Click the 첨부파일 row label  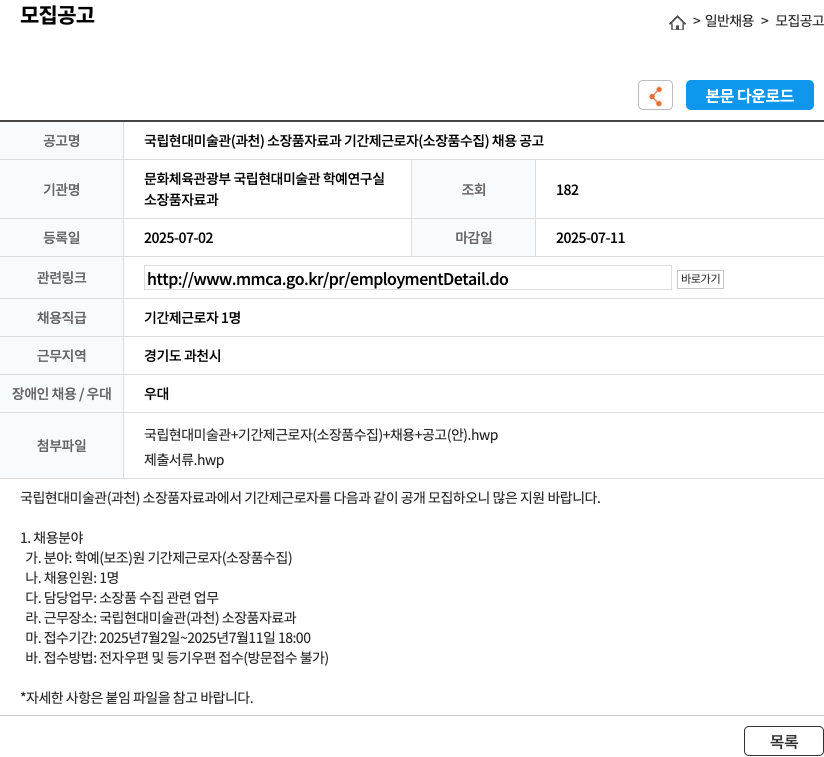click(61, 446)
